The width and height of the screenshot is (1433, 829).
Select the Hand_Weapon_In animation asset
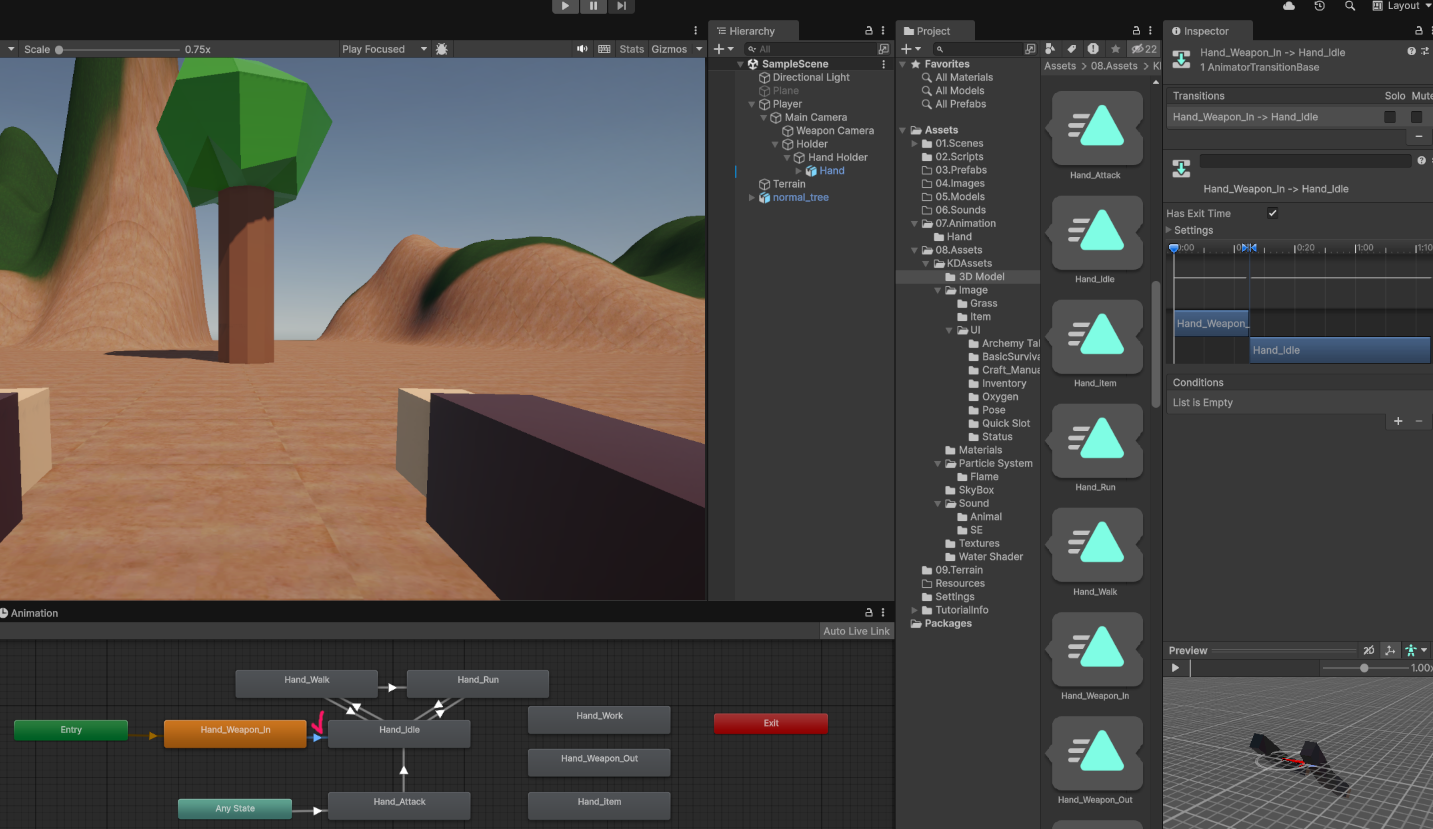(1095, 655)
